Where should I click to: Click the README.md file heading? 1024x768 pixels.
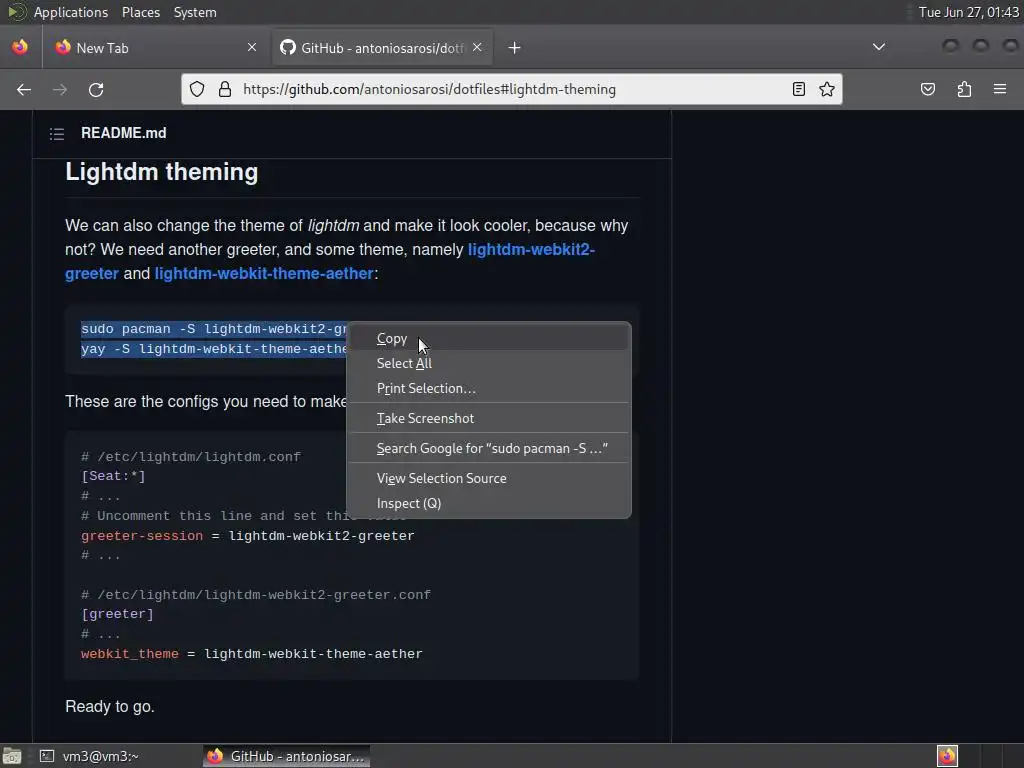tap(123, 133)
